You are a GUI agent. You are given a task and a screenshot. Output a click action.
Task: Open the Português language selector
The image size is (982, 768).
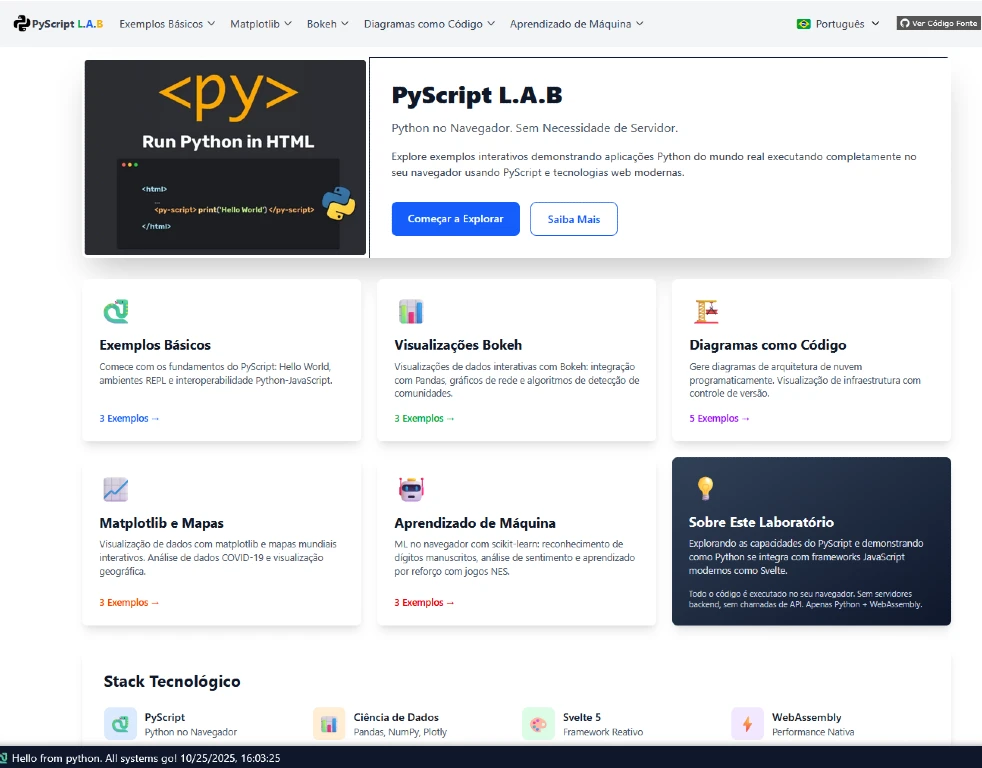(838, 24)
